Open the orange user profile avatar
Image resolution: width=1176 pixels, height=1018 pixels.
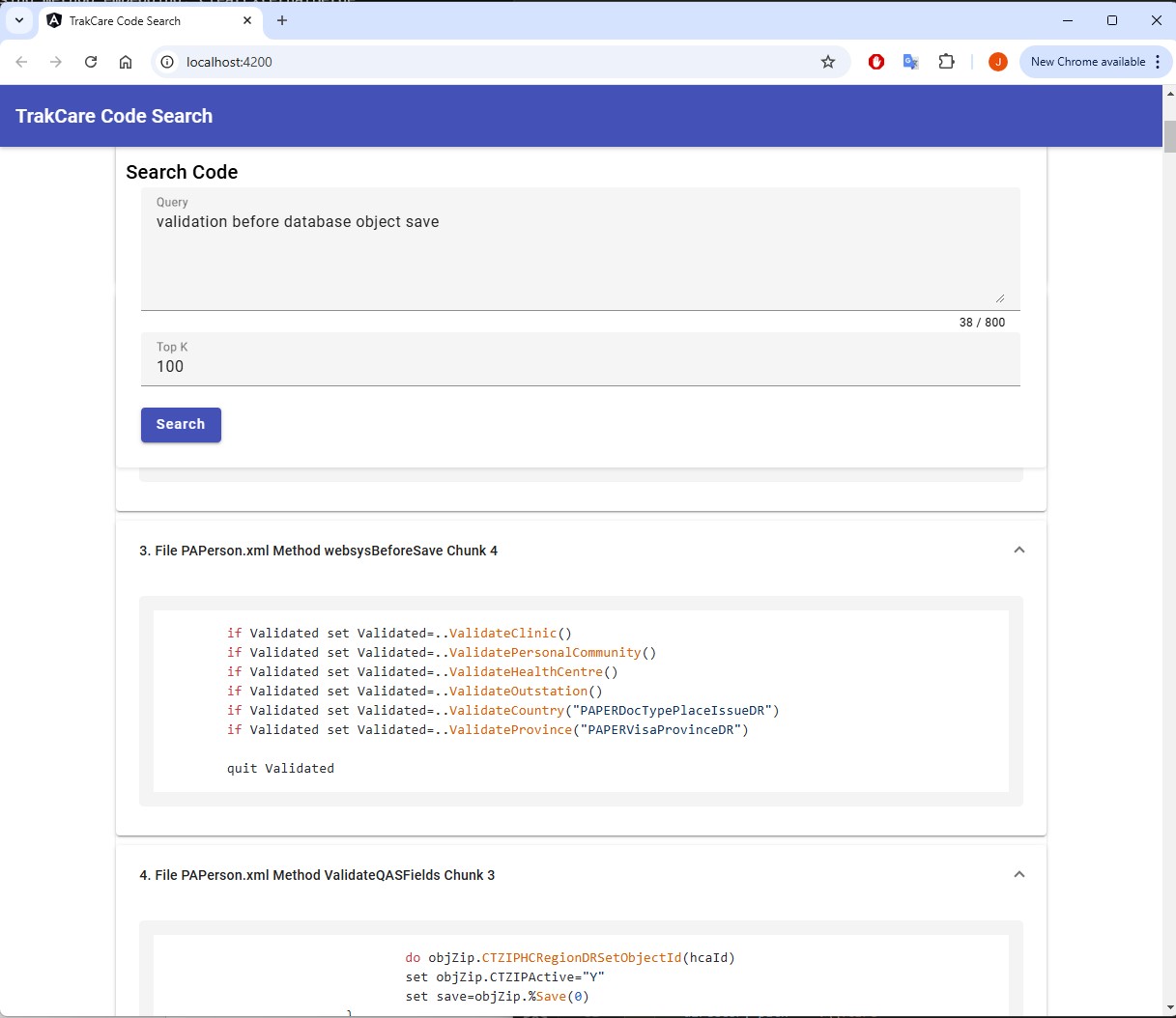click(x=998, y=62)
